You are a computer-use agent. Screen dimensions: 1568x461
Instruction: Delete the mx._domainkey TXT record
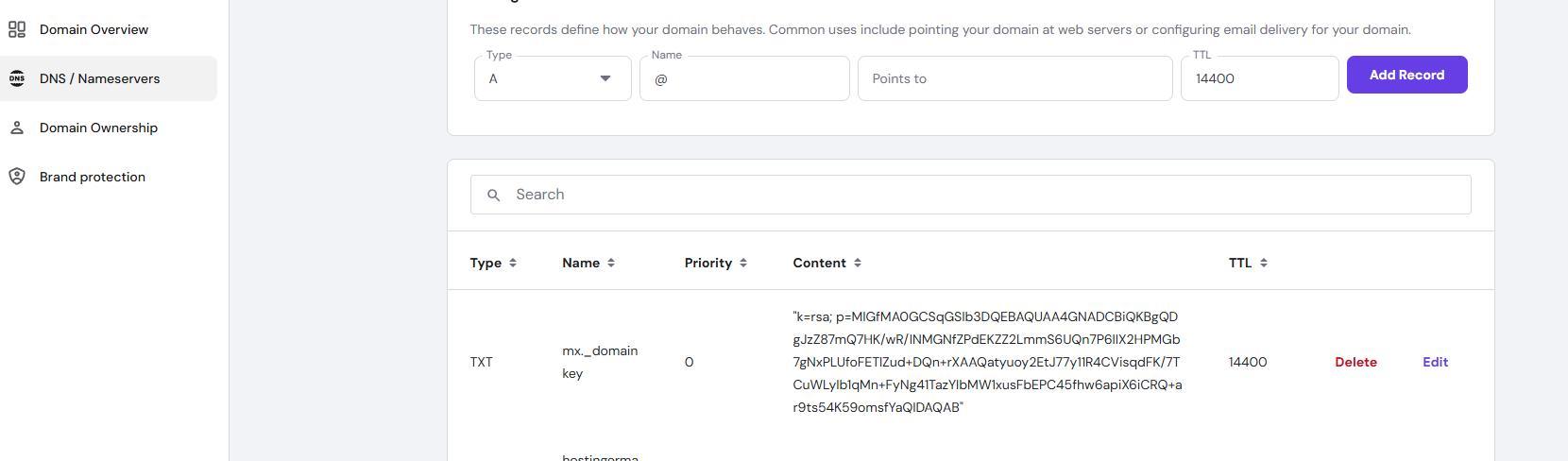click(x=1355, y=362)
